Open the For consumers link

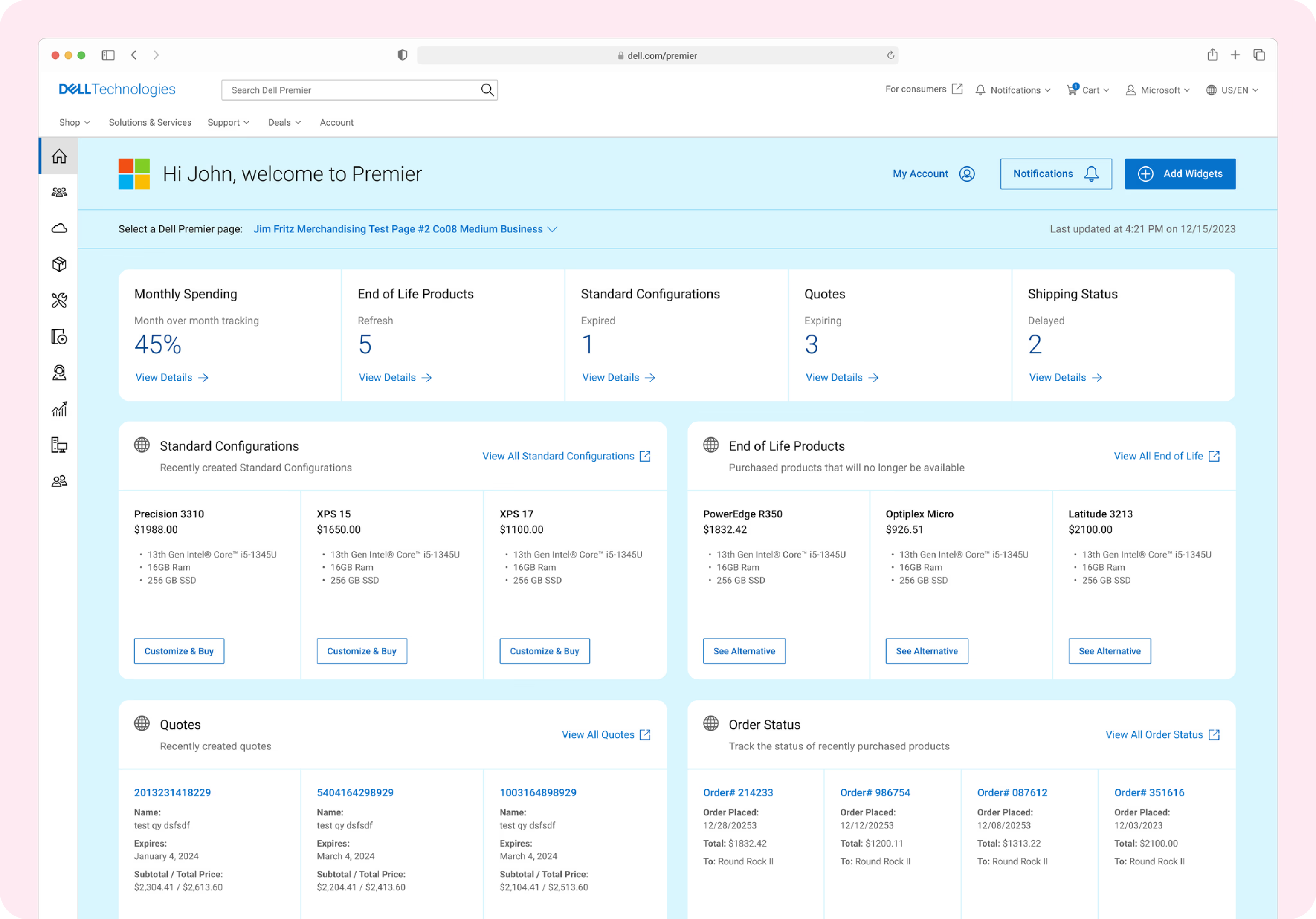point(923,89)
